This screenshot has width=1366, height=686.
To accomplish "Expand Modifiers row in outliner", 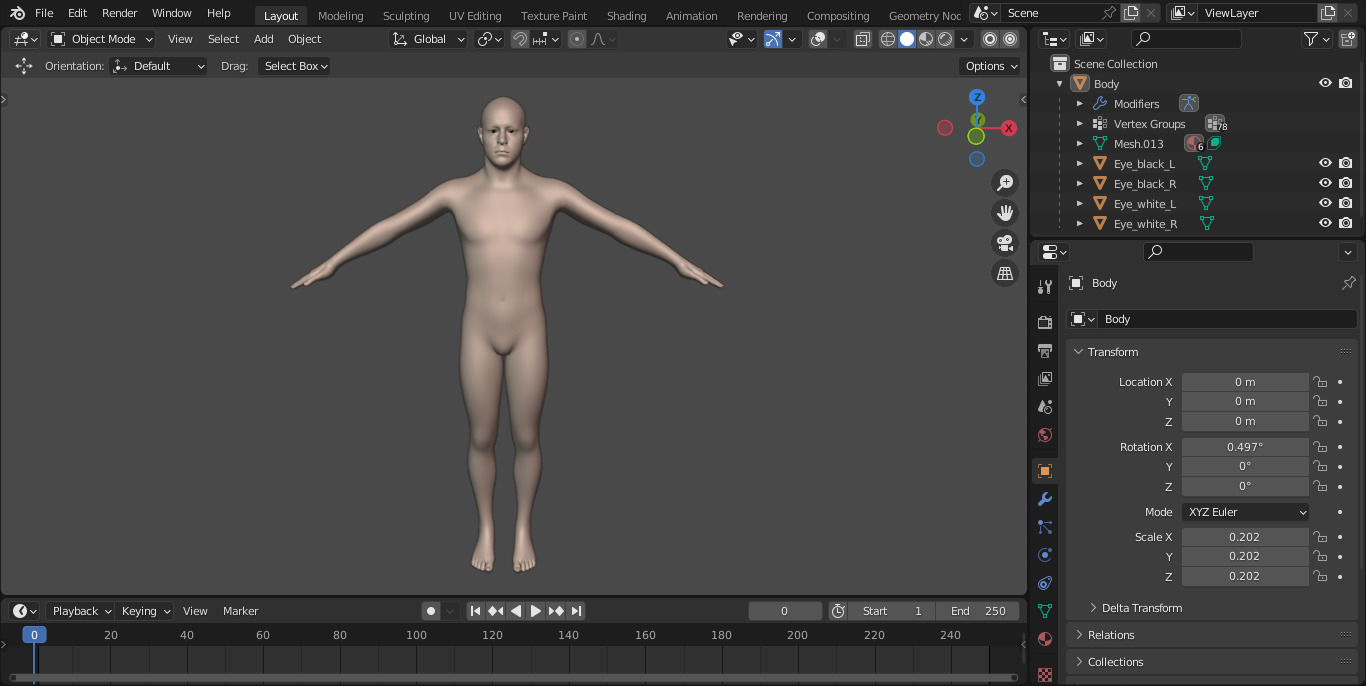I will (1080, 103).
